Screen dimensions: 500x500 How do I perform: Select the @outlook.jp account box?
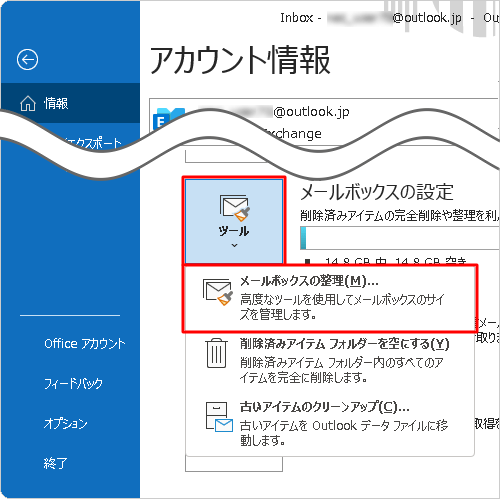click(x=324, y=122)
